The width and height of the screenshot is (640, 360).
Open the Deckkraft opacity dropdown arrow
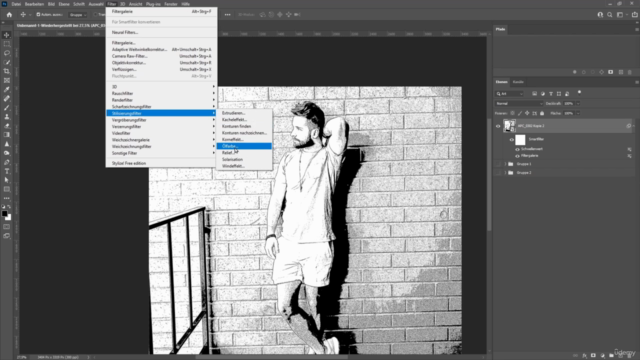578,104
